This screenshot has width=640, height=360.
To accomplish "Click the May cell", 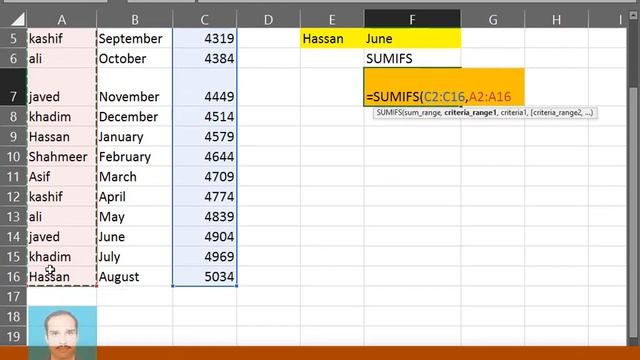I will [135, 217].
